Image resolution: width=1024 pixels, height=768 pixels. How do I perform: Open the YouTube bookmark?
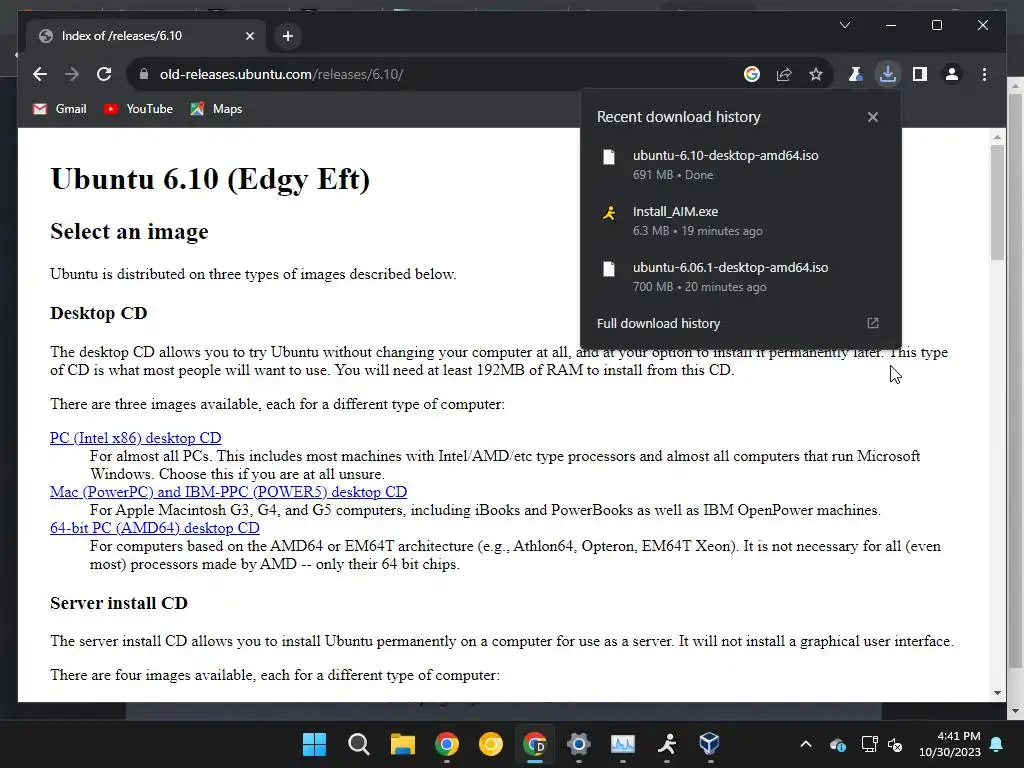click(x=138, y=109)
